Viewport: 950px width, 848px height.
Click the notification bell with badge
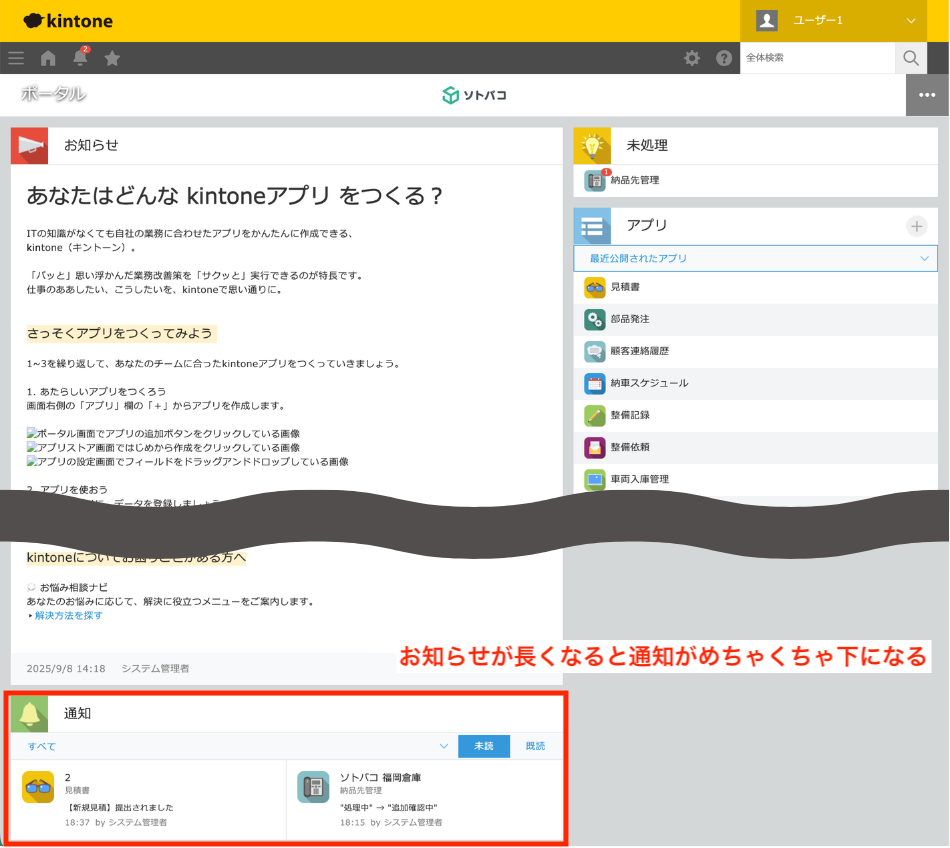[x=82, y=58]
